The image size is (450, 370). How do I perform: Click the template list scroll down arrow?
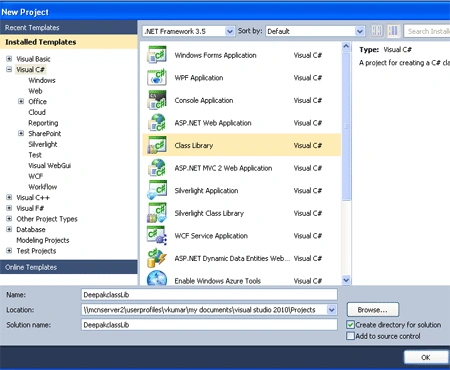coord(346,280)
